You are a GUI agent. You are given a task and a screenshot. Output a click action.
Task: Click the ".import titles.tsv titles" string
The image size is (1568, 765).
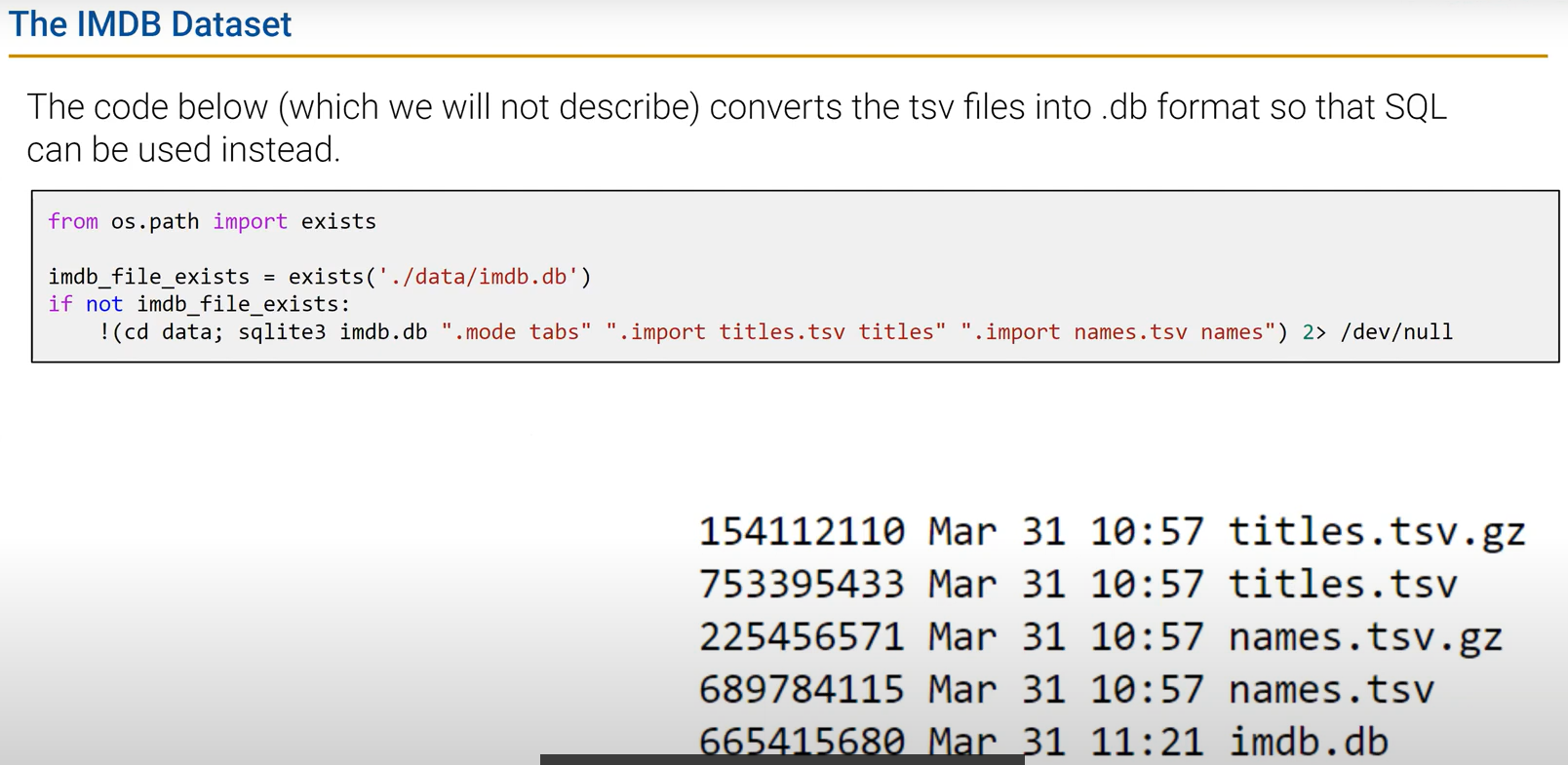(775, 332)
